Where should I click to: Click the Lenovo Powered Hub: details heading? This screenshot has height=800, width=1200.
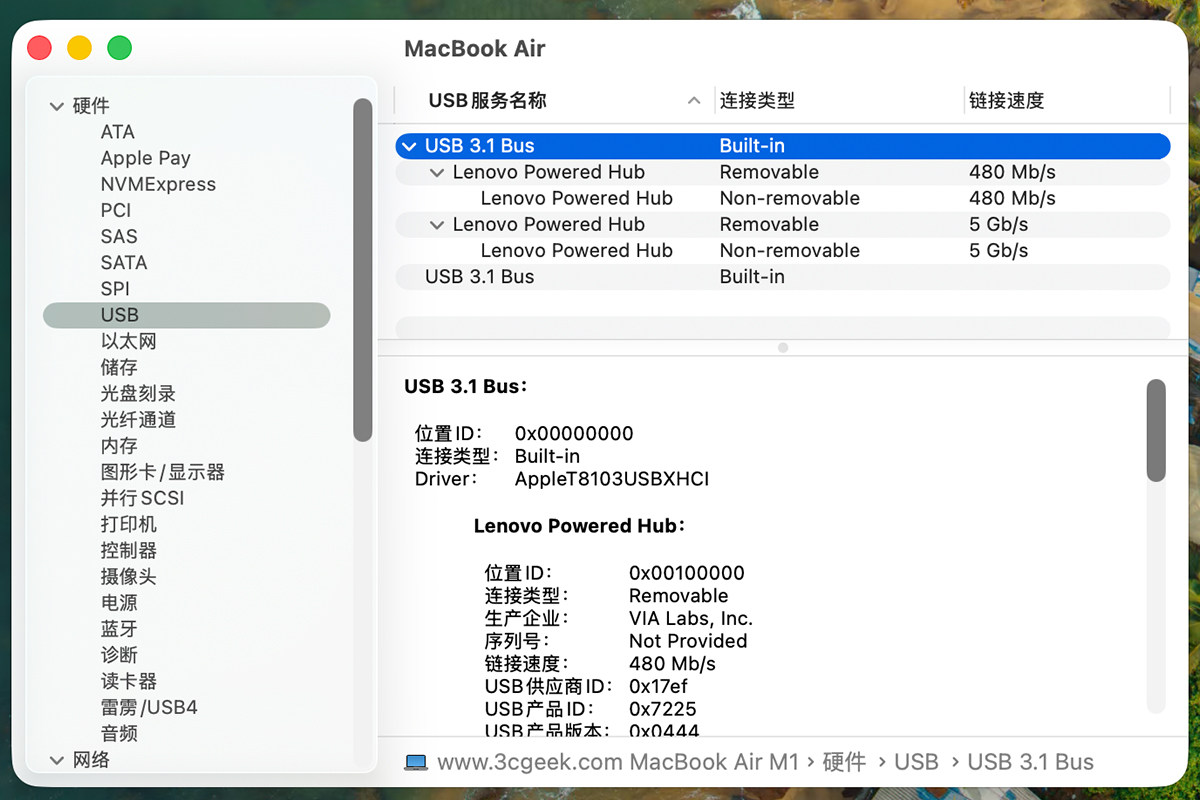(580, 526)
